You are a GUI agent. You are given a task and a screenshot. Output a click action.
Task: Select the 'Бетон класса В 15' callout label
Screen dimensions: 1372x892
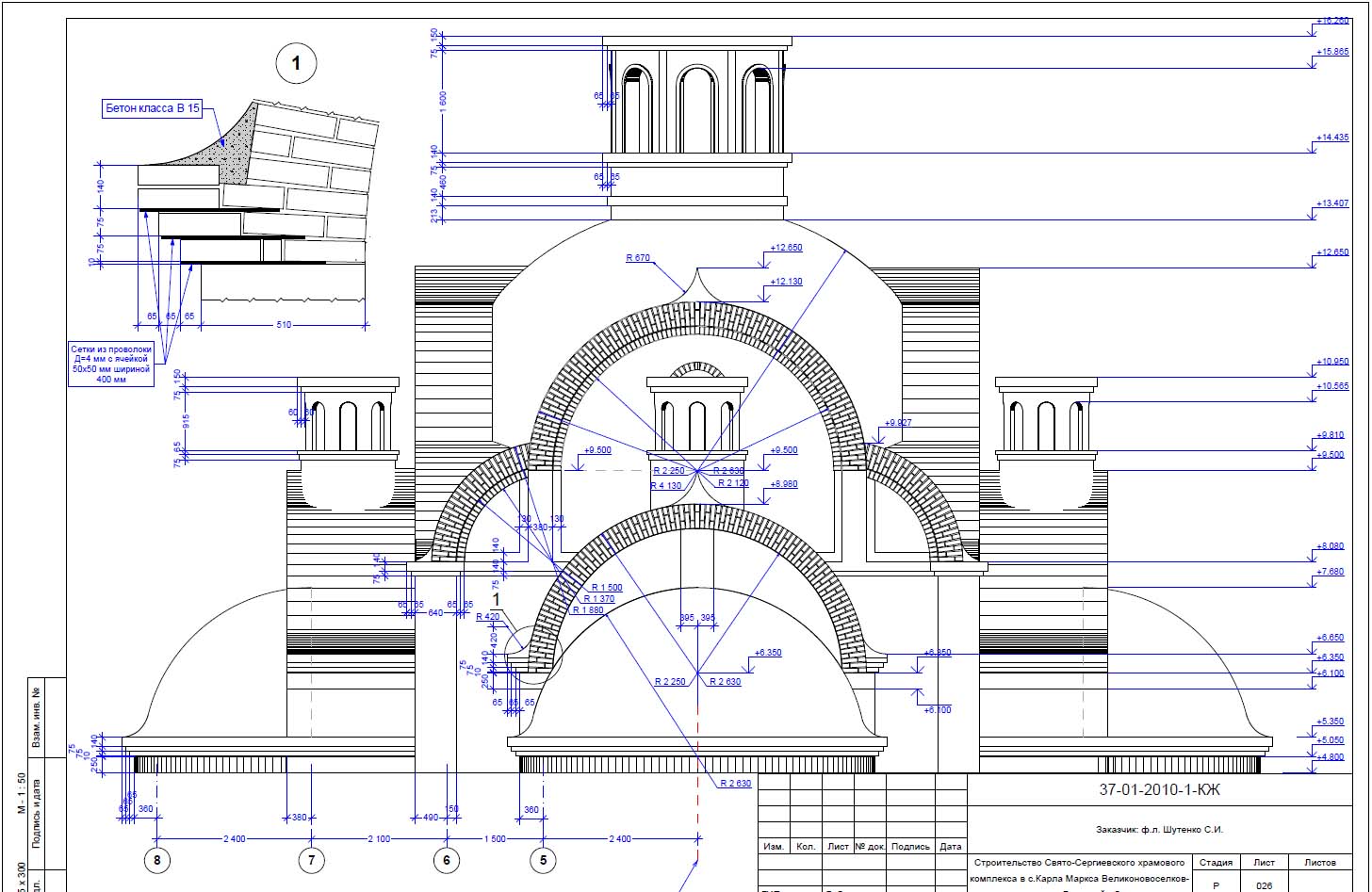152,108
